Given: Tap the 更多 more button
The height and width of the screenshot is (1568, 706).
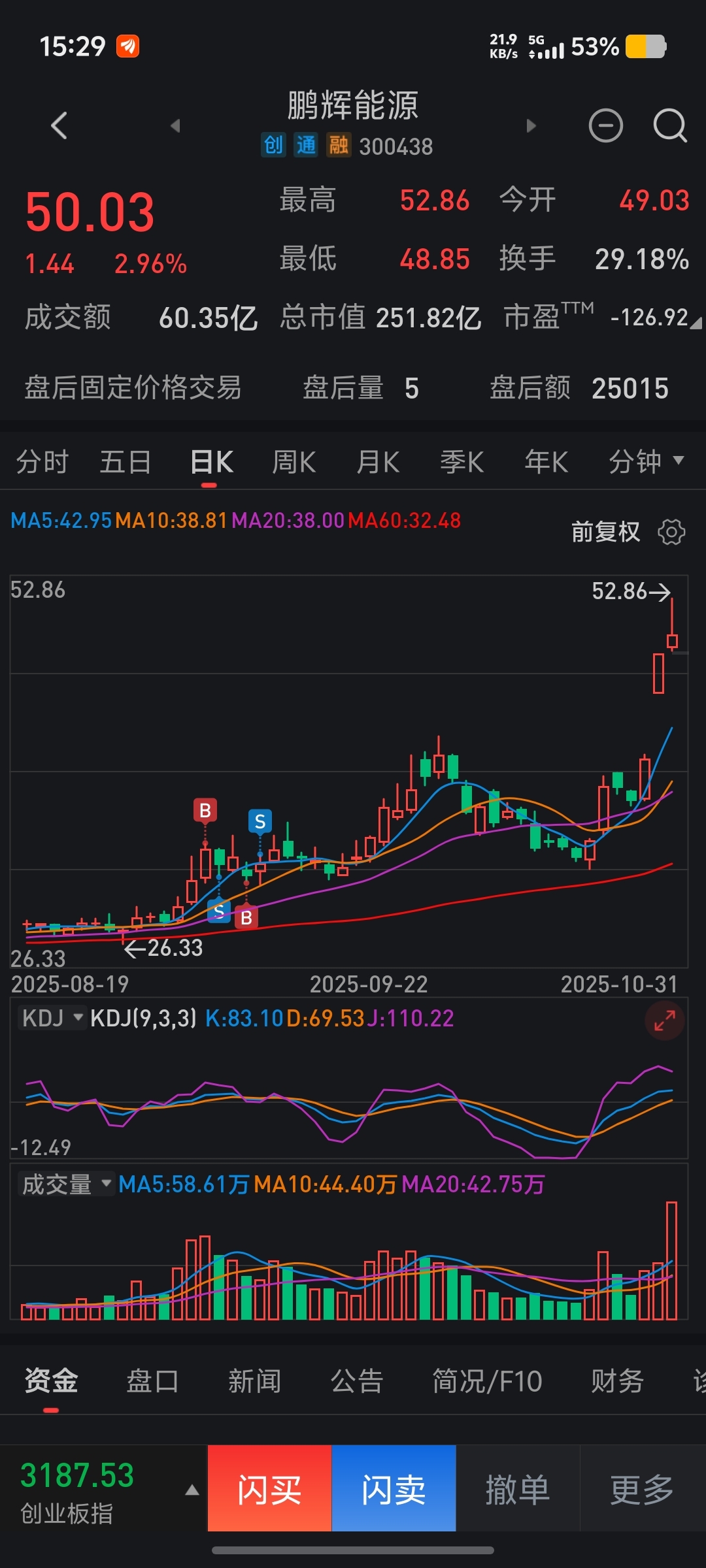Looking at the screenshot, I should coord(643,1488).
